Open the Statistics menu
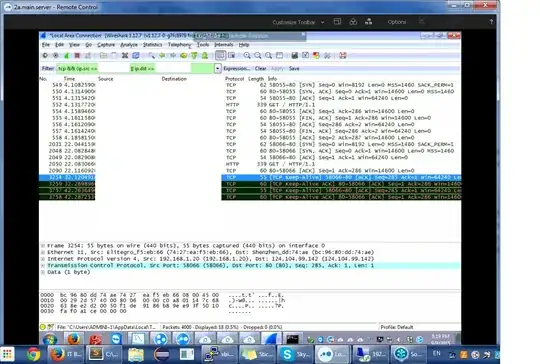The width and height of the screenshot is (540, 364). click(x=152, y=45)
